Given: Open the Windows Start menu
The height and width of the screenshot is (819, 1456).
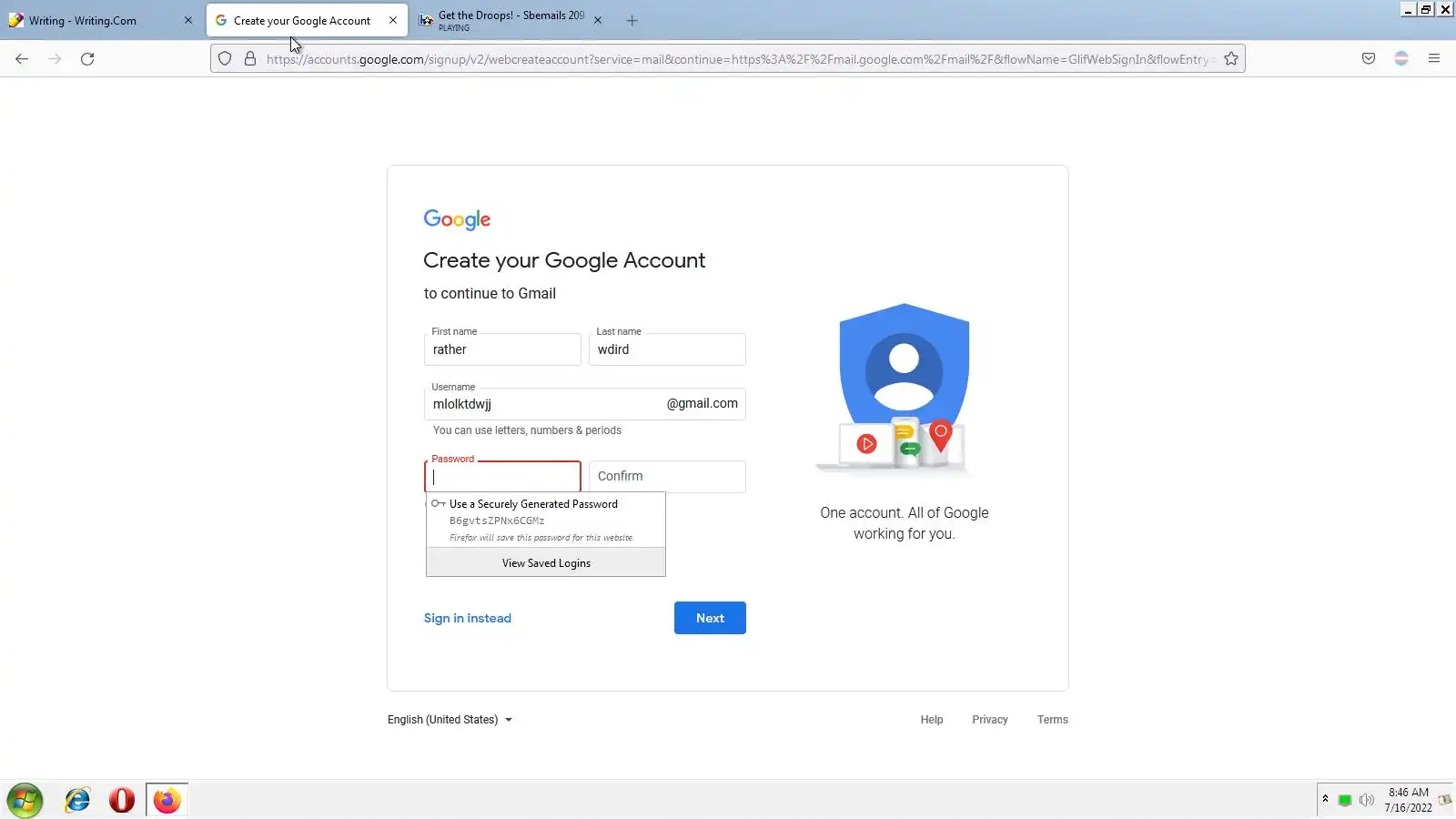Looking at the screenshot, I should point(25,801).
